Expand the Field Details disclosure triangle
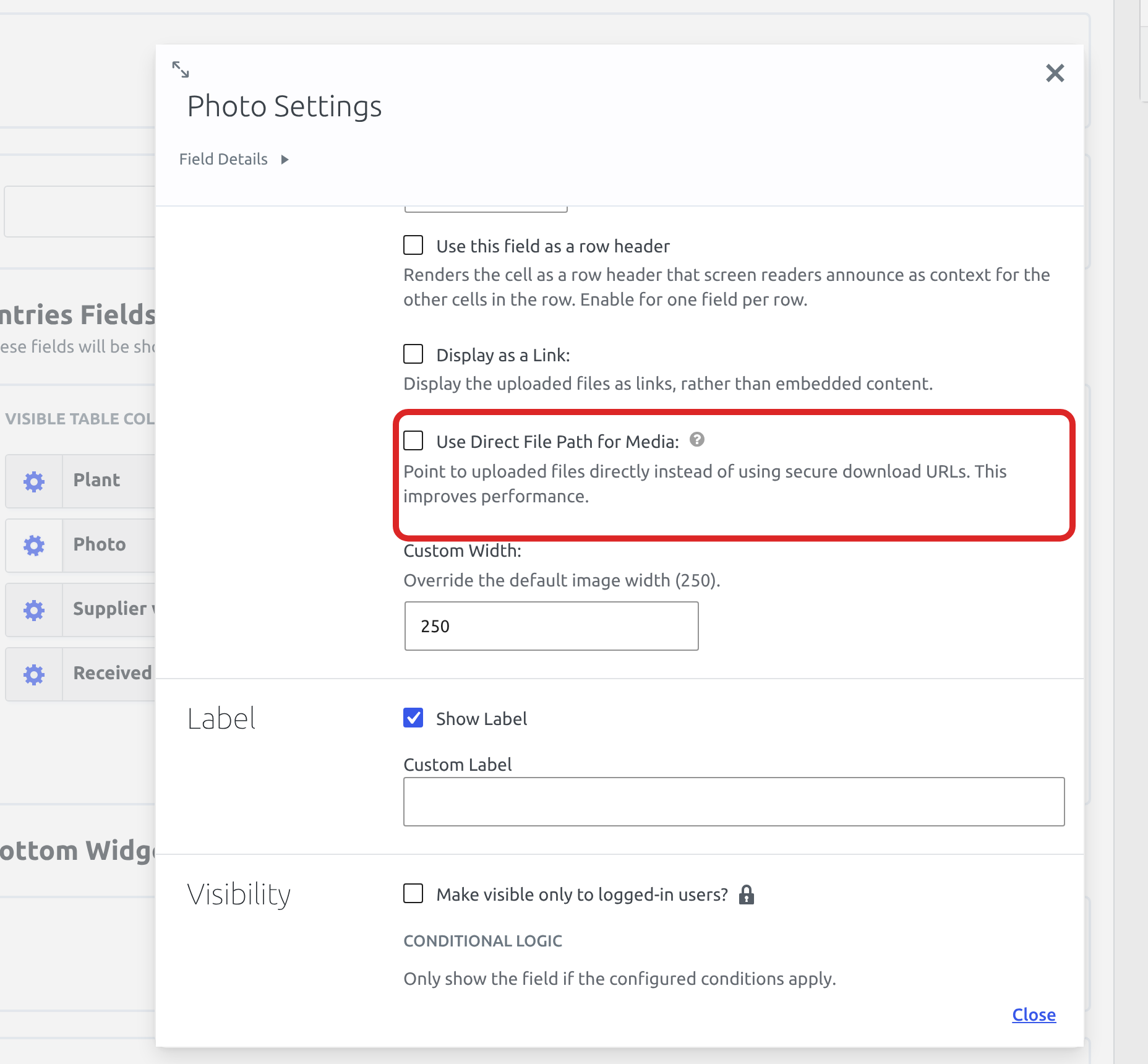The height and width of the screenshot is (1064, 1148). (x=285, y=160)
